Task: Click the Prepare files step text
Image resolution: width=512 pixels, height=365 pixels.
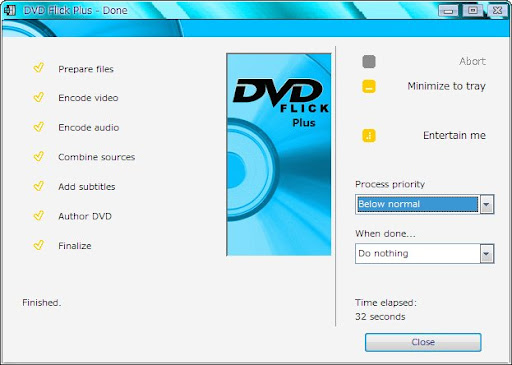Action: (x=86, y=69)
